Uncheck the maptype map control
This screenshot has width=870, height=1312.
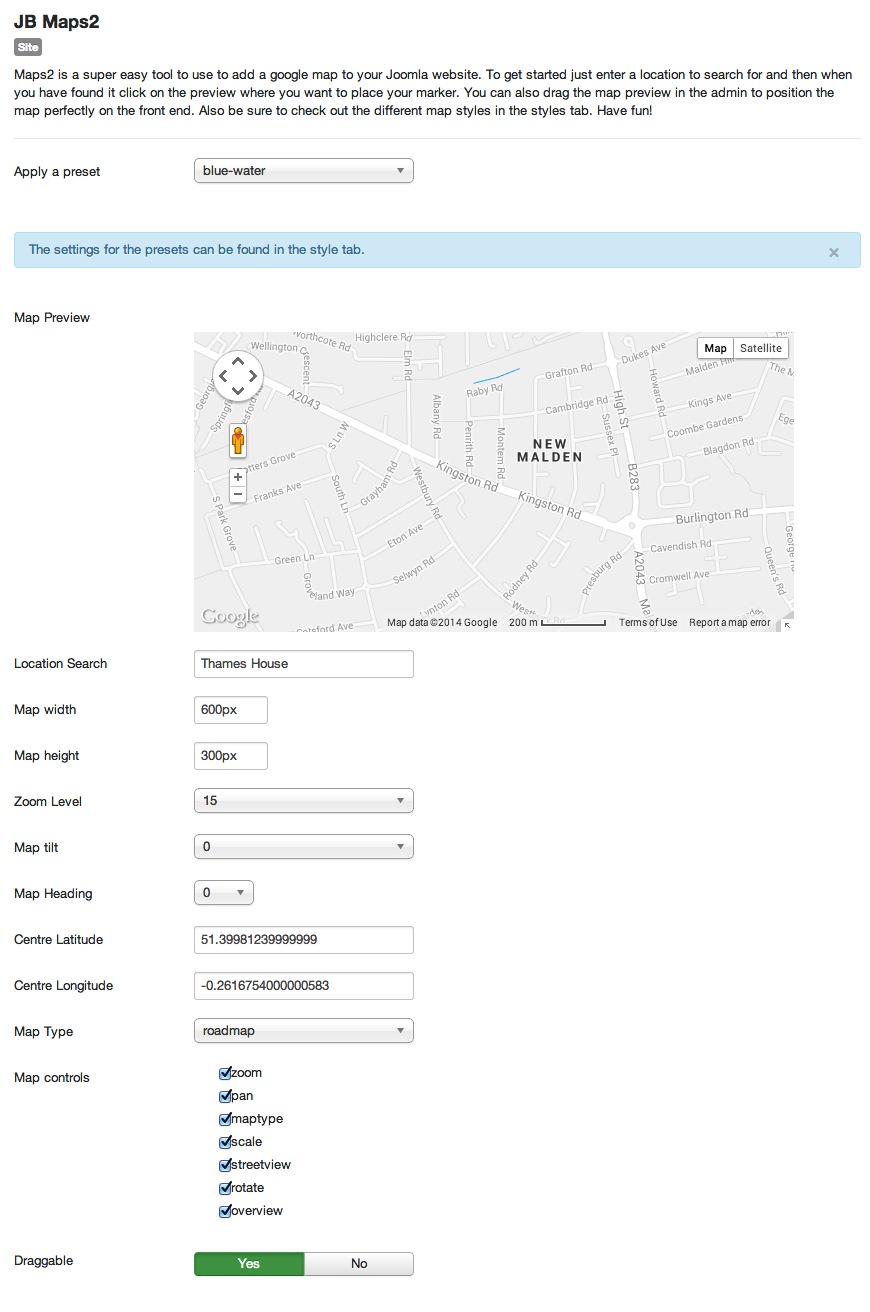(225, 1119)
